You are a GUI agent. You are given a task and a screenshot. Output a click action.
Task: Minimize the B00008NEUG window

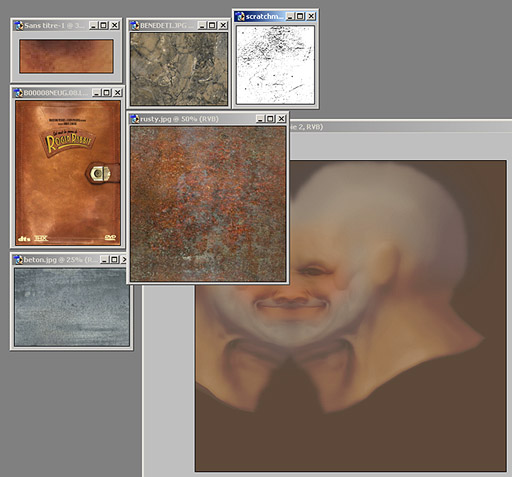pyautogui.click(x=96, y=93)
